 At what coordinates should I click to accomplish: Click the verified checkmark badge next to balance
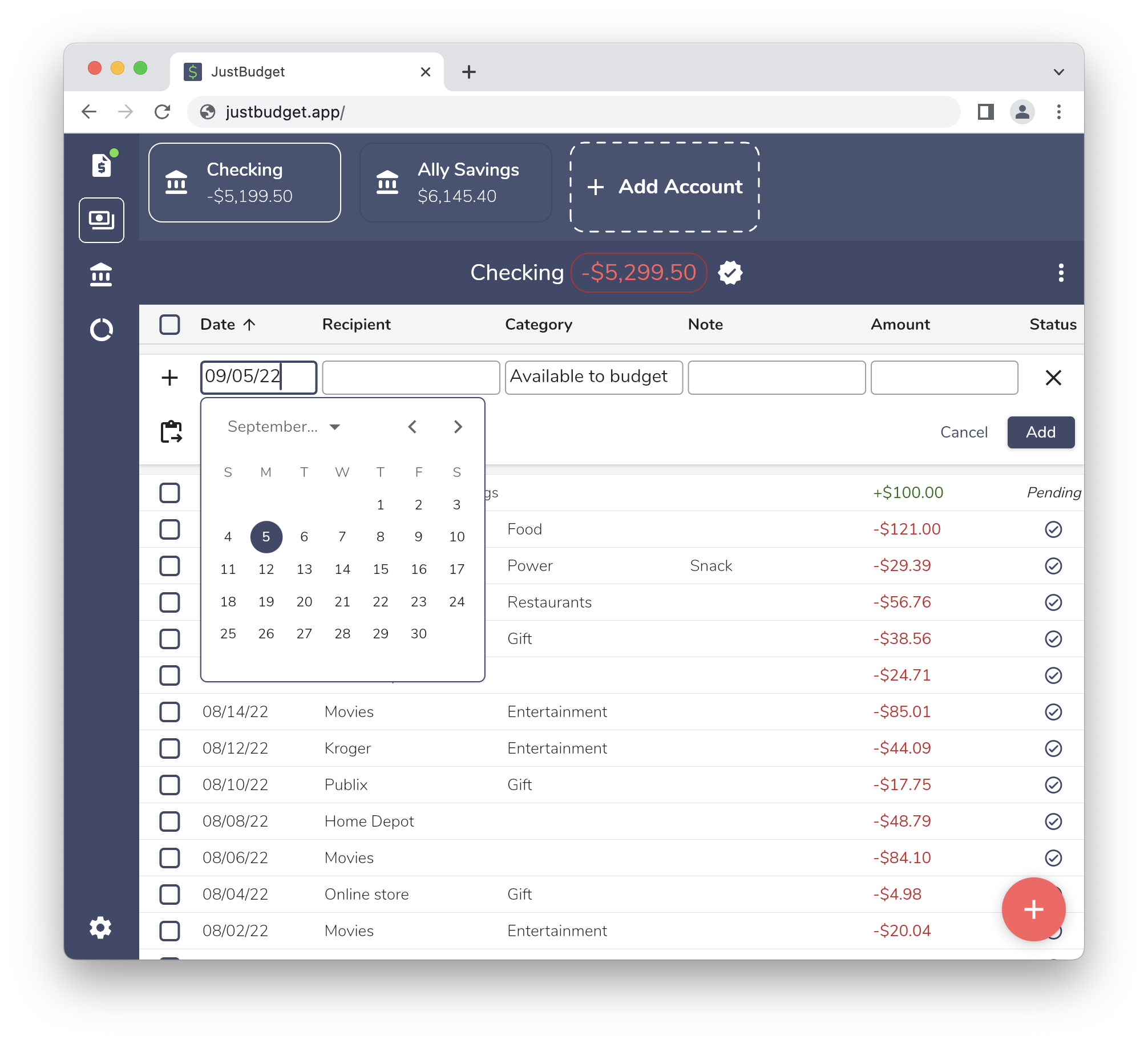731,272
